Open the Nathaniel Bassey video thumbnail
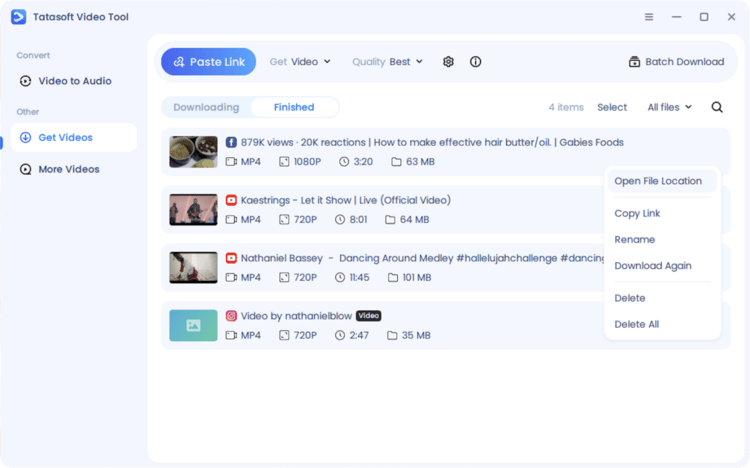Image resolution: width=750 pixels, height=468 pixels. point(193,267)
